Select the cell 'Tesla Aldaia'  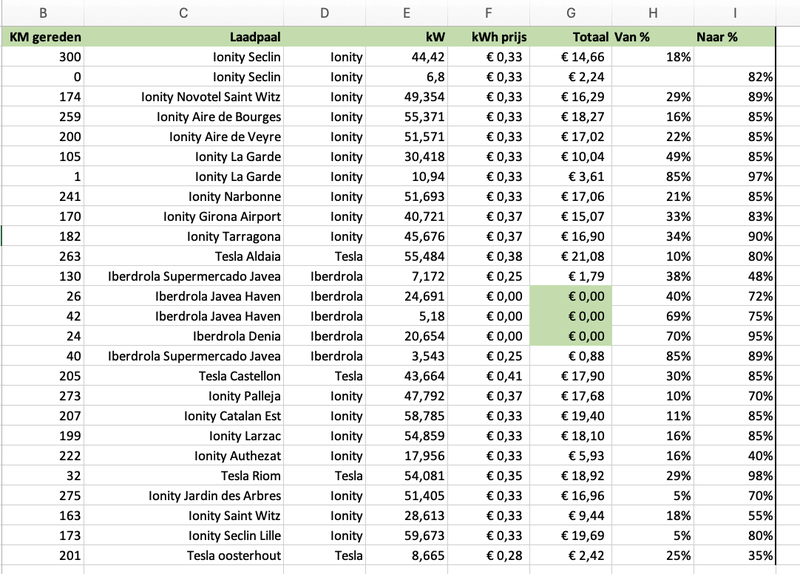[184, 256]
